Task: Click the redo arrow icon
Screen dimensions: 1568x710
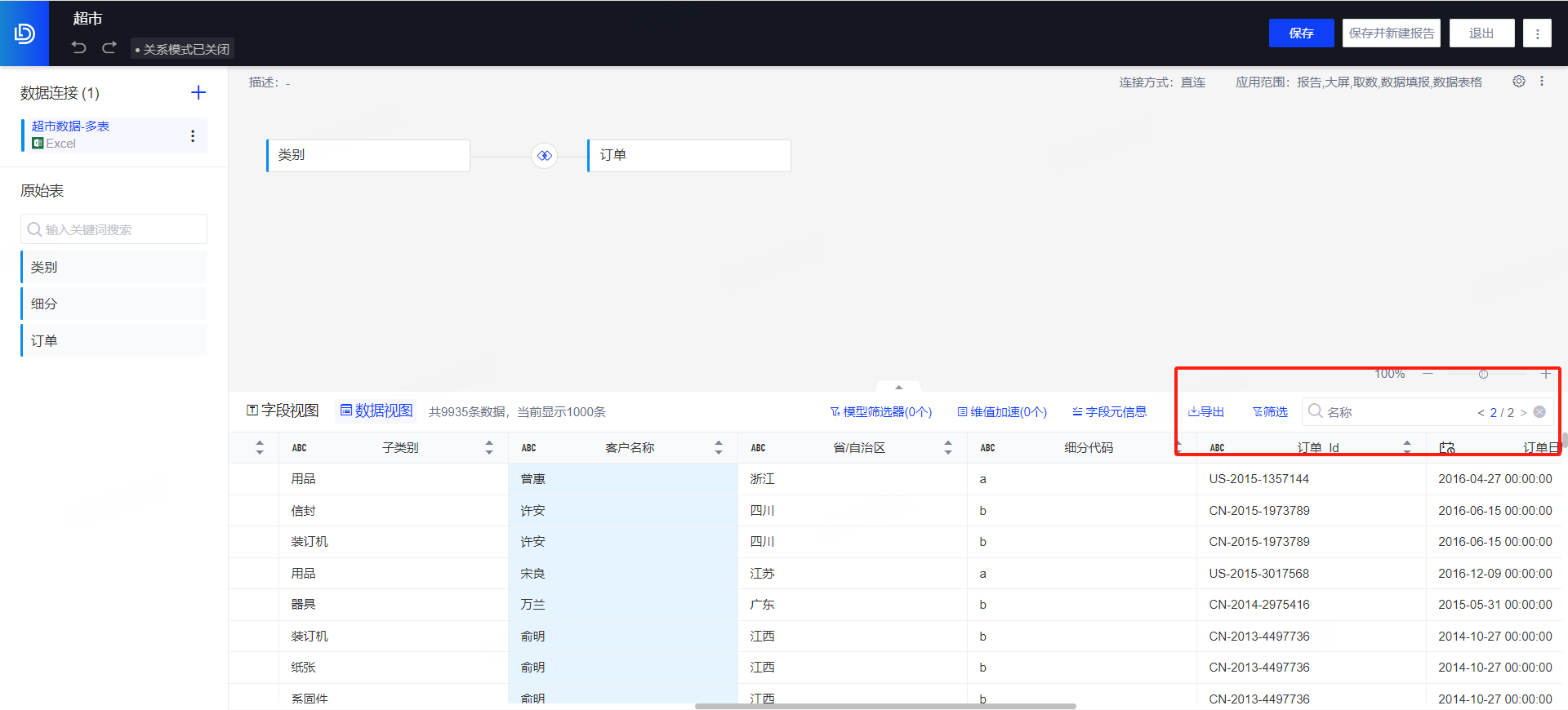Action: coord(109,47)
